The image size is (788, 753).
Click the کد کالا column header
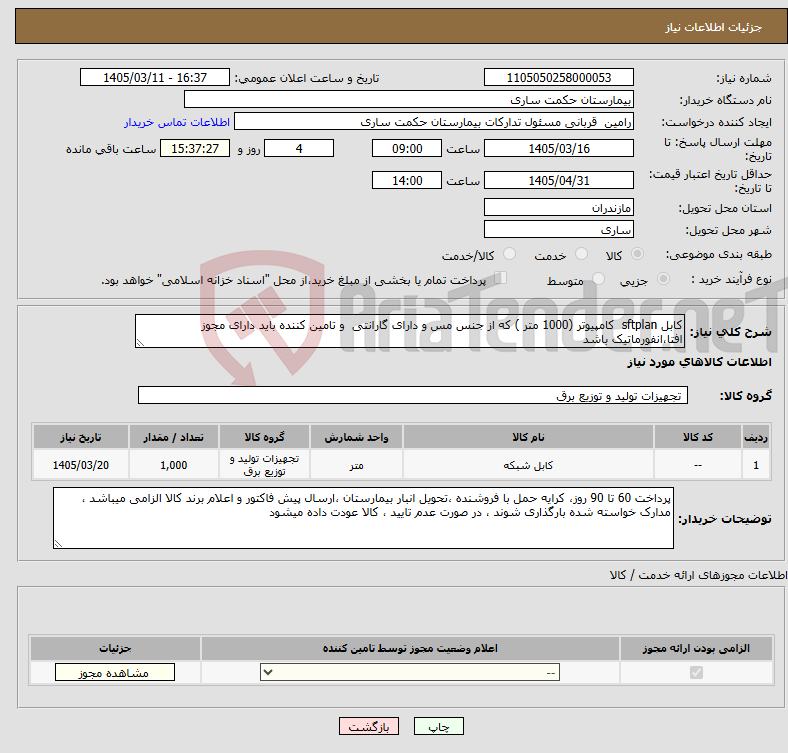[698, 437]
